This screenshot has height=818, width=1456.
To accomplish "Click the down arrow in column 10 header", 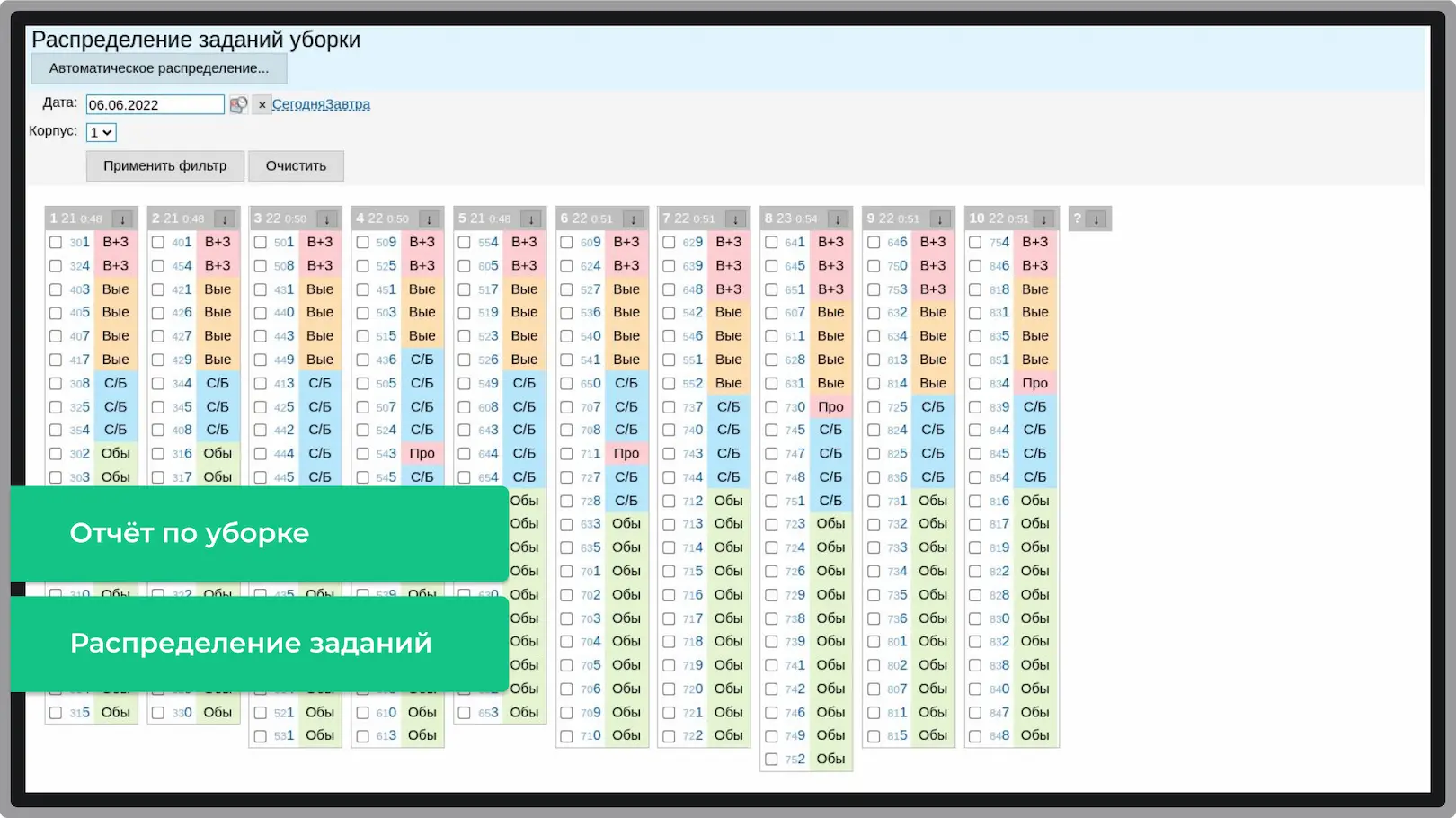I will click(x=1043, y=219).
